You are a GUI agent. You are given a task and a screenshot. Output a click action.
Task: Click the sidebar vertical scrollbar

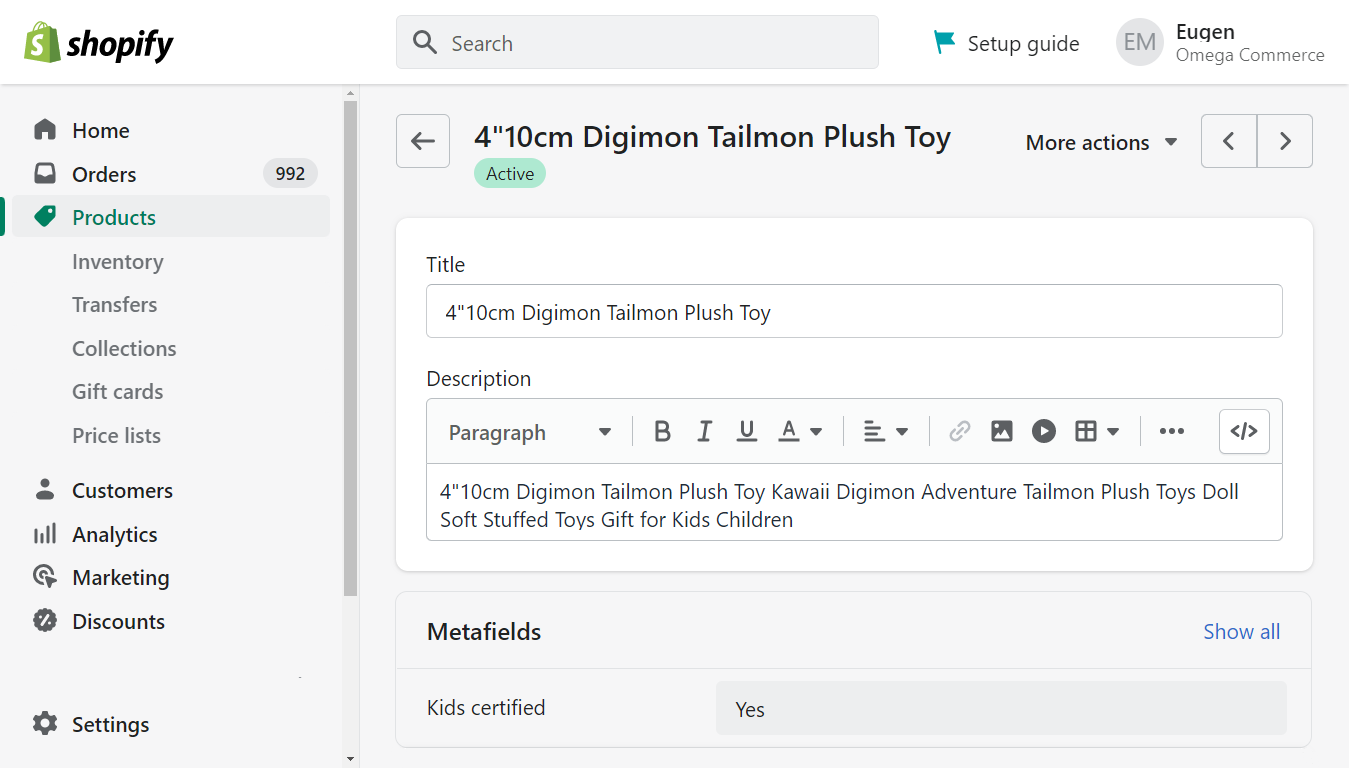(350, 348)
